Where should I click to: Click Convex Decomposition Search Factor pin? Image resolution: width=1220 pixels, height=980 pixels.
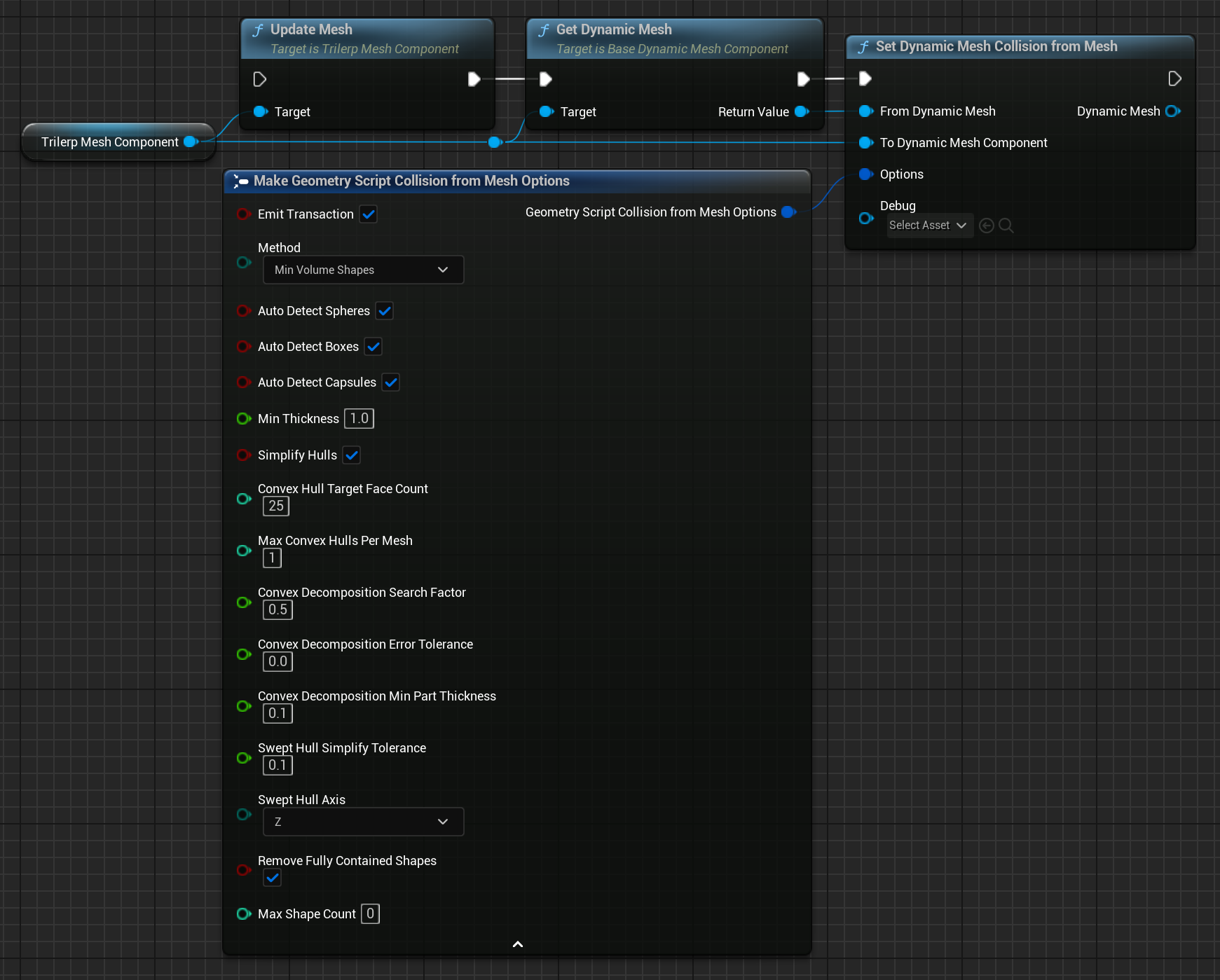pyautogui.click(x=244, y=602)
